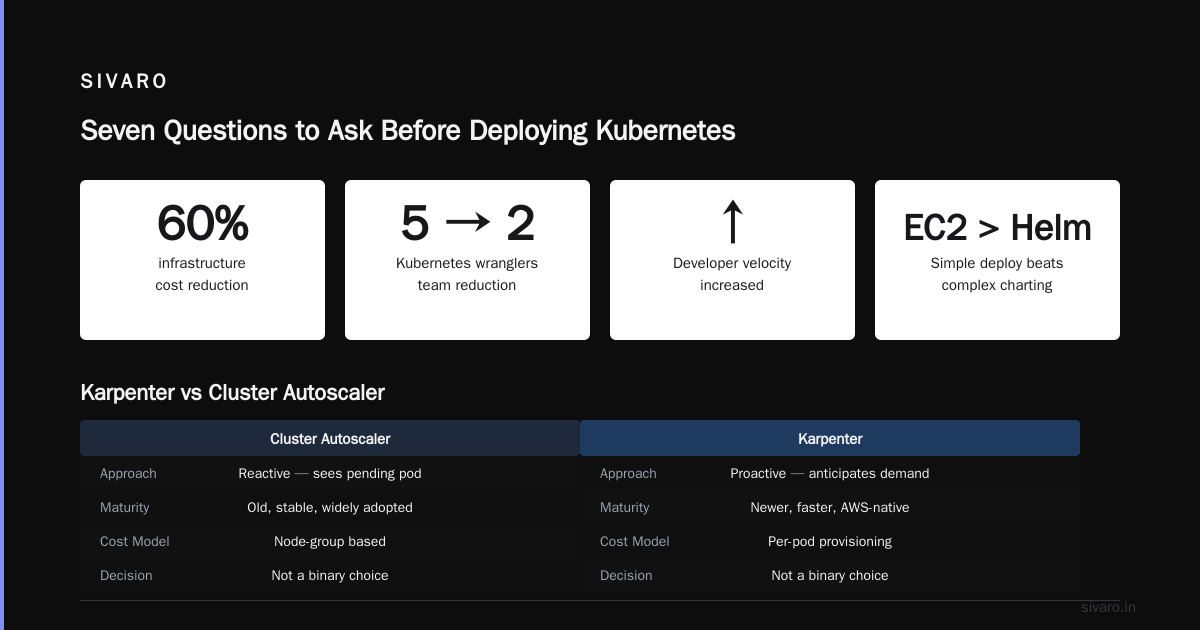Click the Karpenter vs Cluster Autoscaler heading
The image size is (1200, 630).
tap(232, 393)
